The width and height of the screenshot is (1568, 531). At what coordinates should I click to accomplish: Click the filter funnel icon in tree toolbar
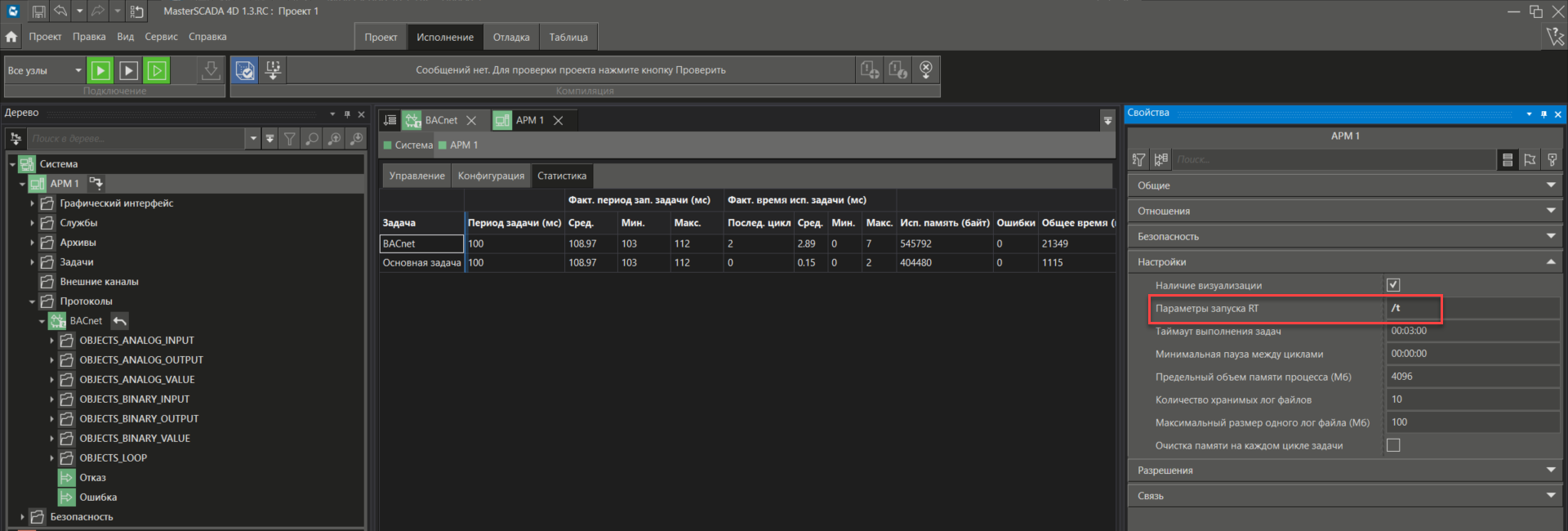click(290, 139)
